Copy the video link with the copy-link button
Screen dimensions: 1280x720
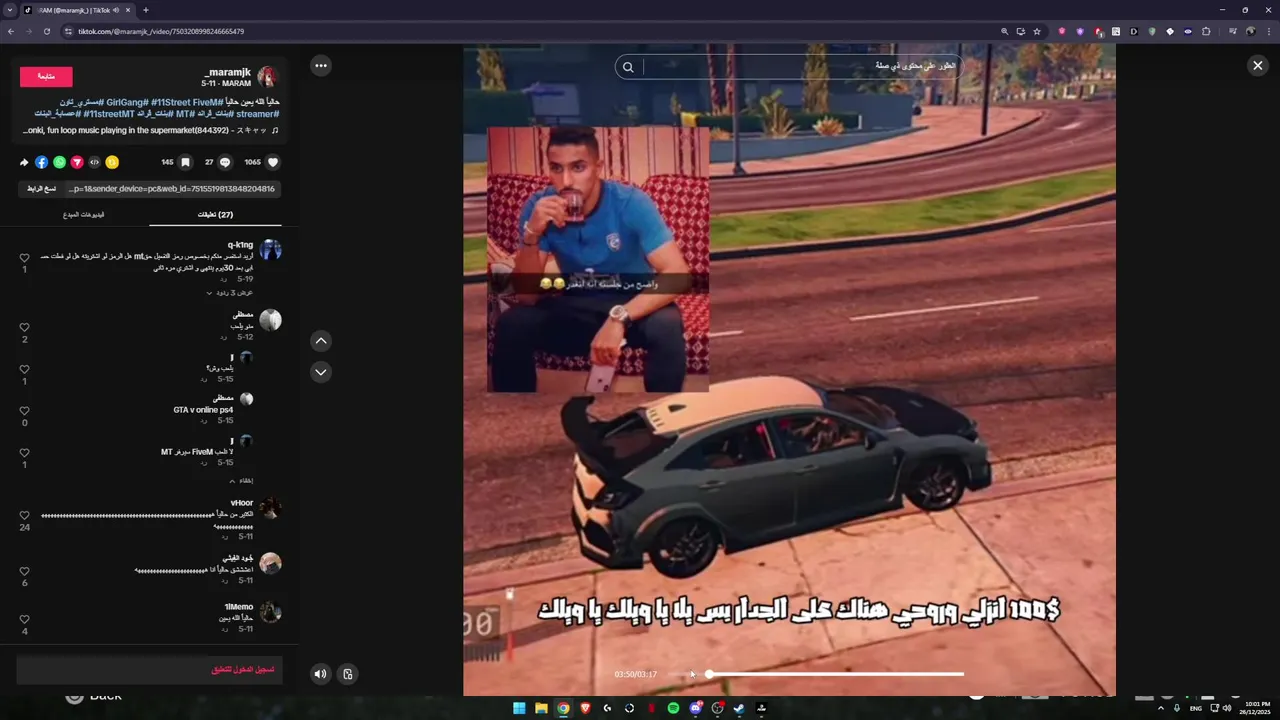42,188
